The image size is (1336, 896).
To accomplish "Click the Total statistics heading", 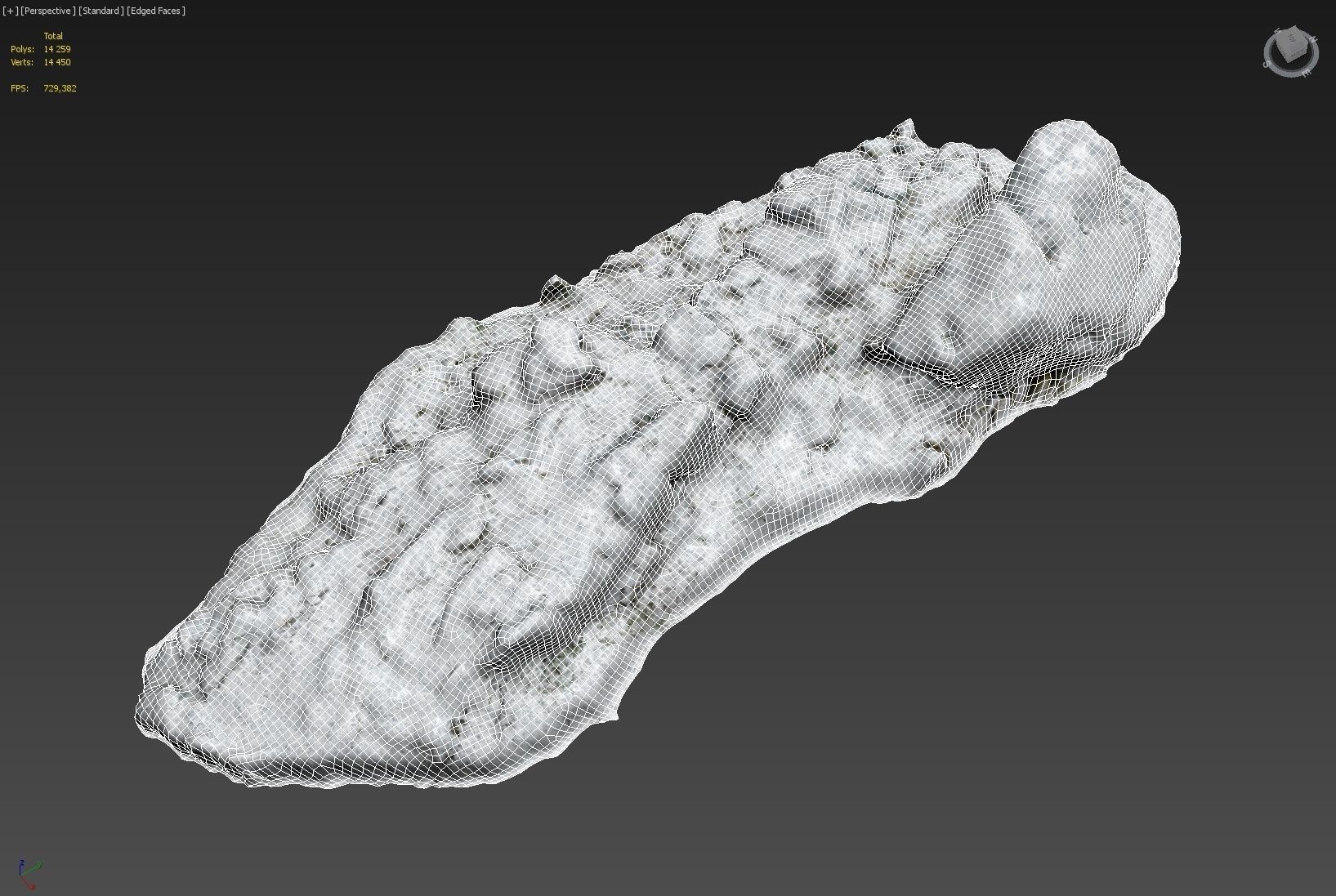I will pyautogui.click(x=53, y=36).
